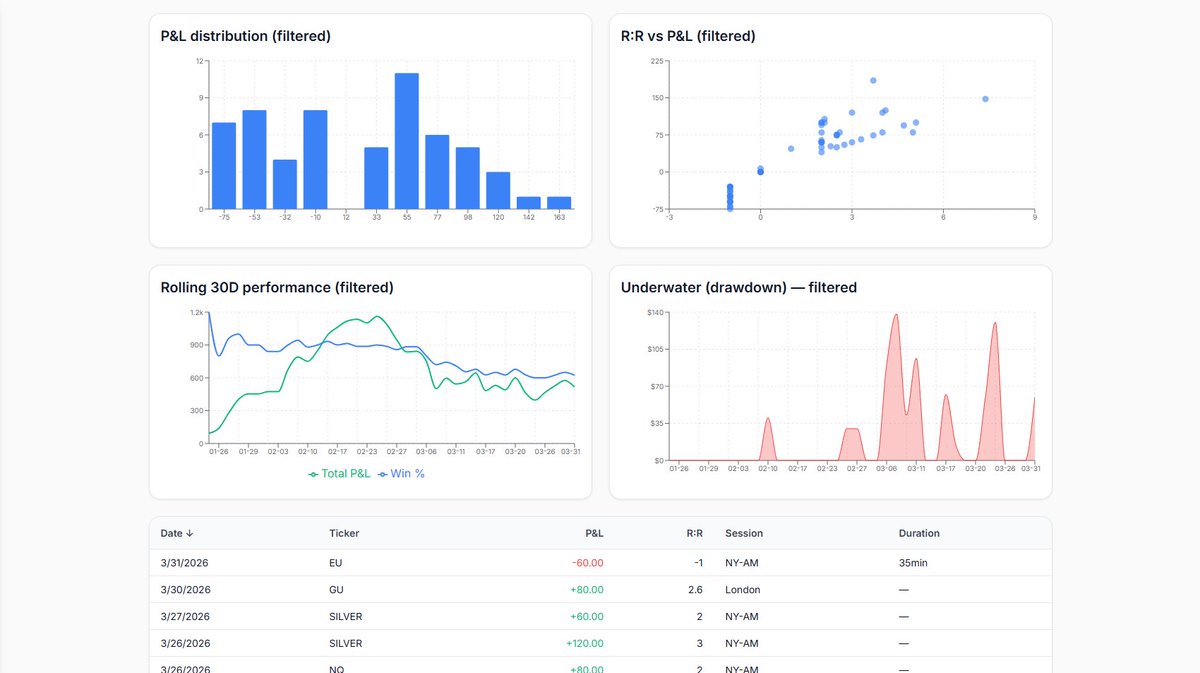Click the P&L column header
1200x673 pixels.
click(594, 533)
